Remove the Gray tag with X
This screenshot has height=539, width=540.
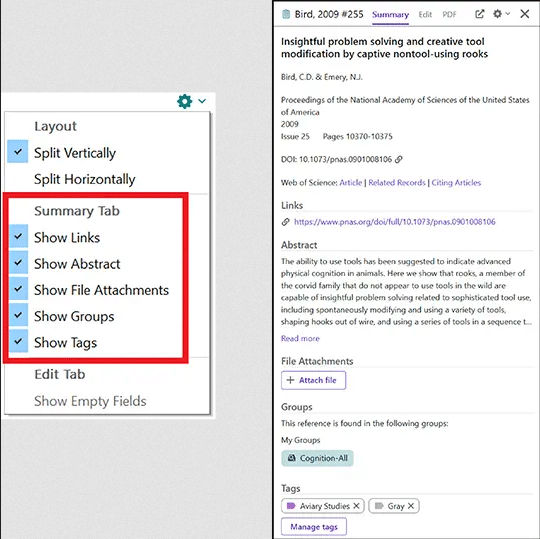(411, 506)
